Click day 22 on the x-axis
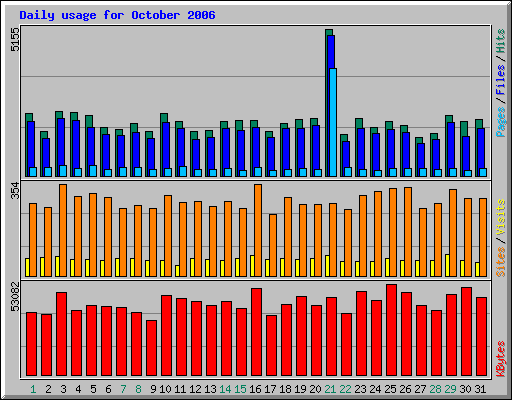Image resolution: width=512 pixels, height=400 pixels. [x=345, y=389]
